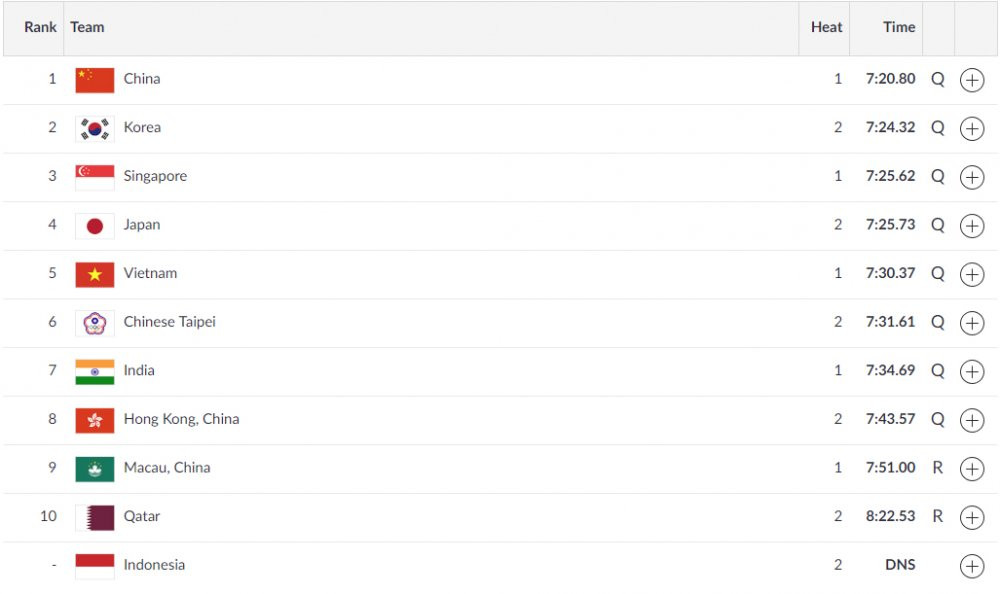Select the Team column header
This screenshot has width=1000, height=594.
[x=87, y=27]
